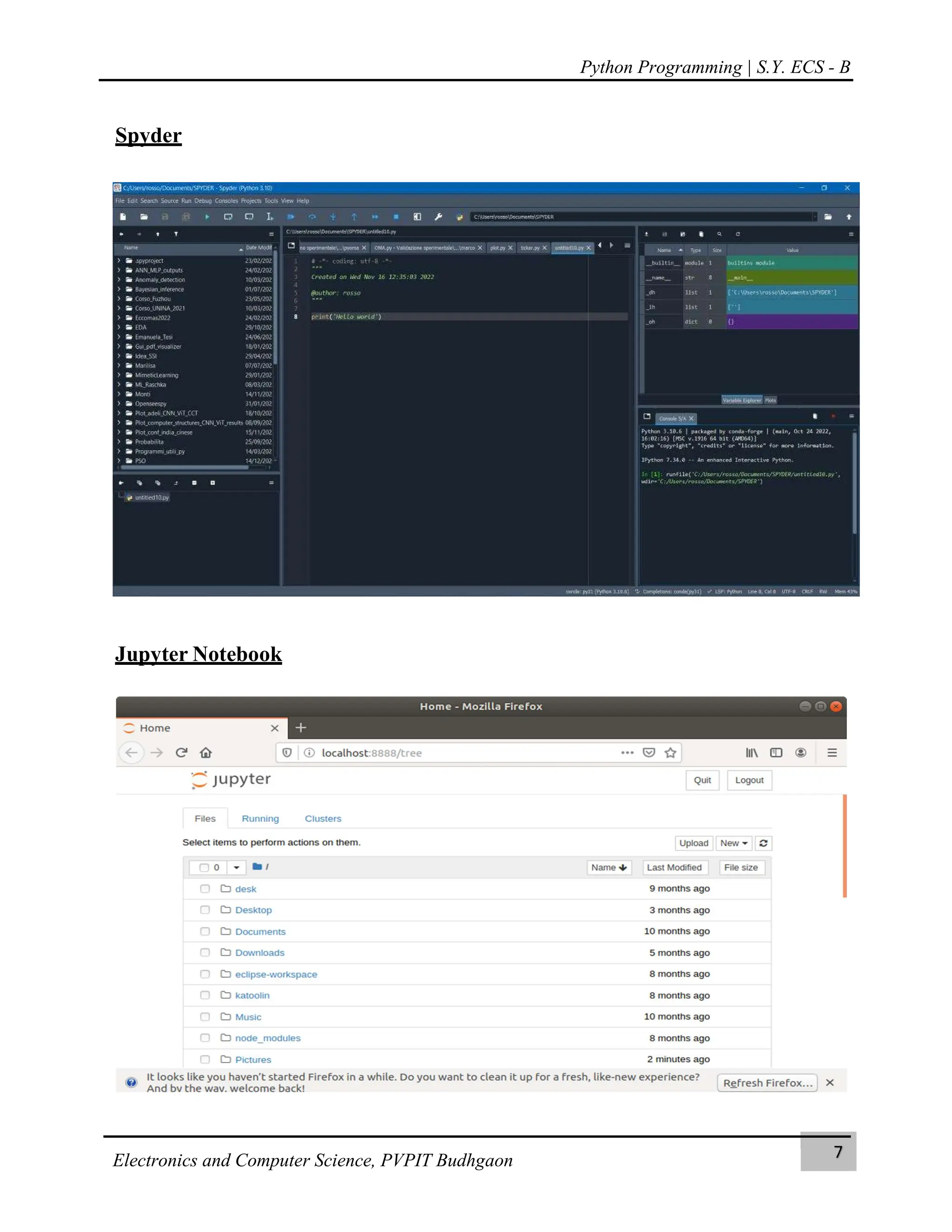This screenshot has height=1232, width=952.
Task: Sort by Last Modified column in Jupyter
Action: tap(674, 868)
